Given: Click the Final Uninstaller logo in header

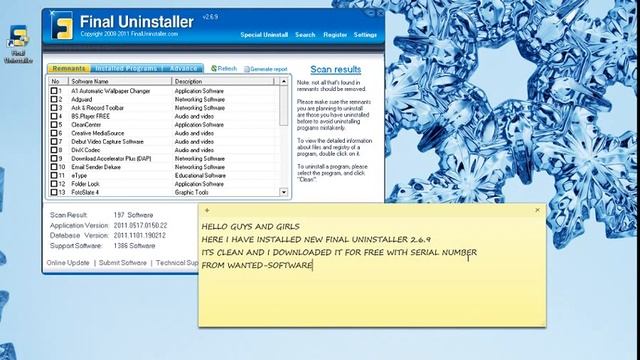Looking at the screenshot, I should pos(62,26).
